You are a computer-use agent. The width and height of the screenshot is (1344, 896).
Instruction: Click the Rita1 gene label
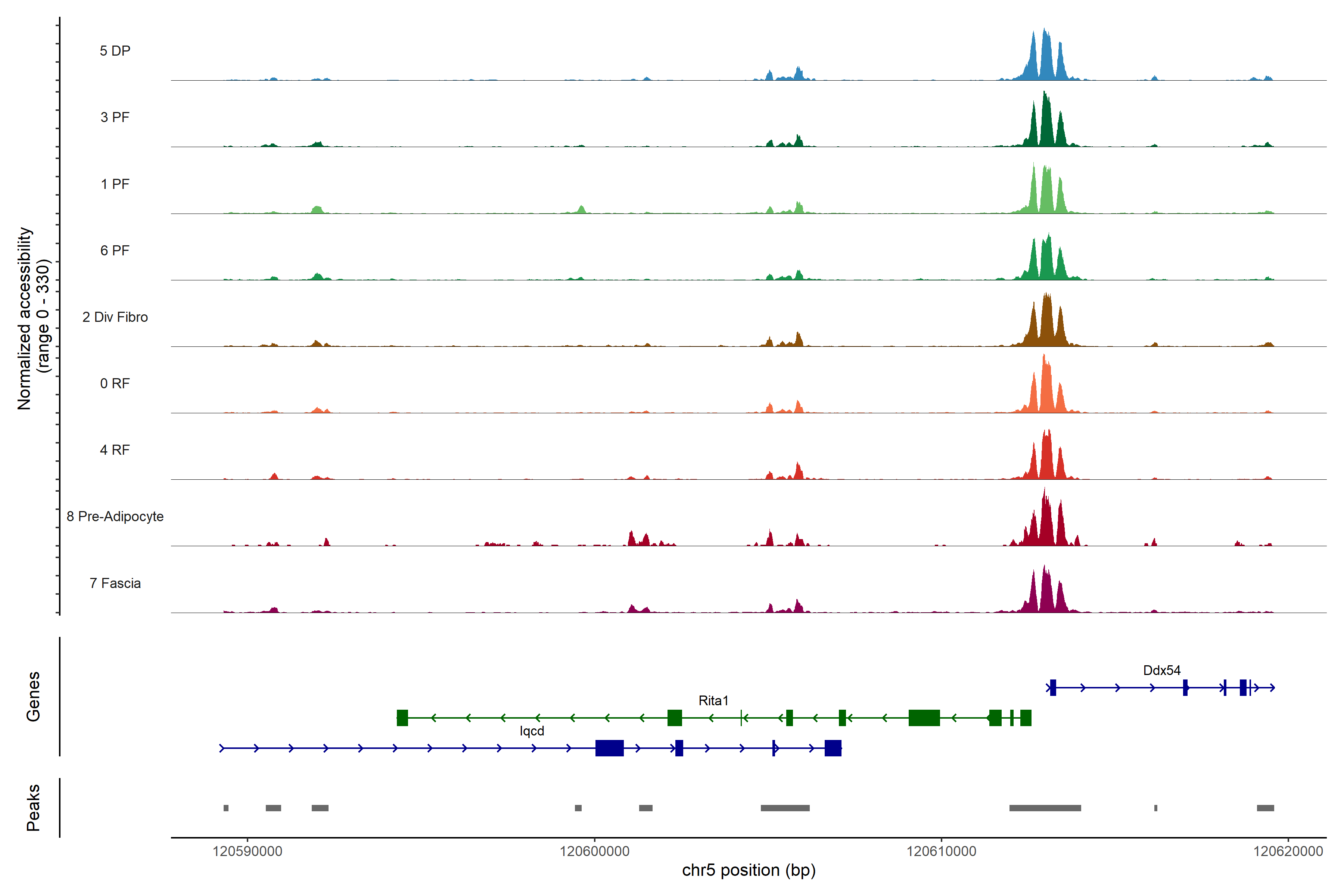coord(713,701)
